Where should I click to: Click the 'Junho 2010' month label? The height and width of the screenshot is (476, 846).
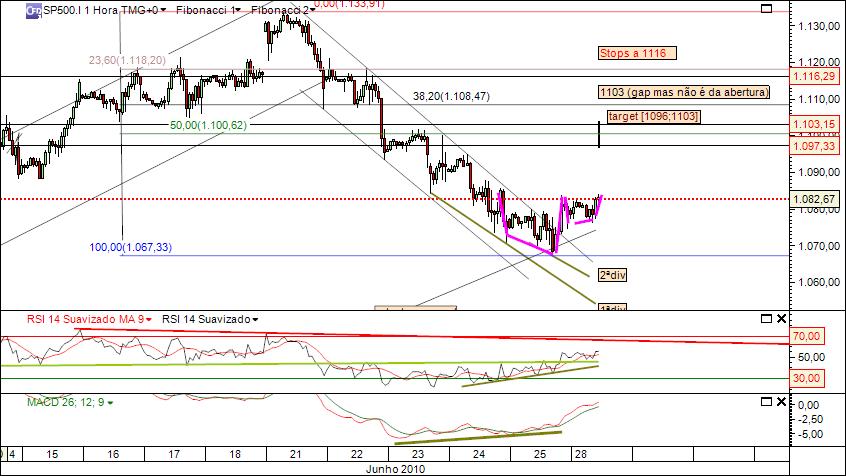(395, 469)
